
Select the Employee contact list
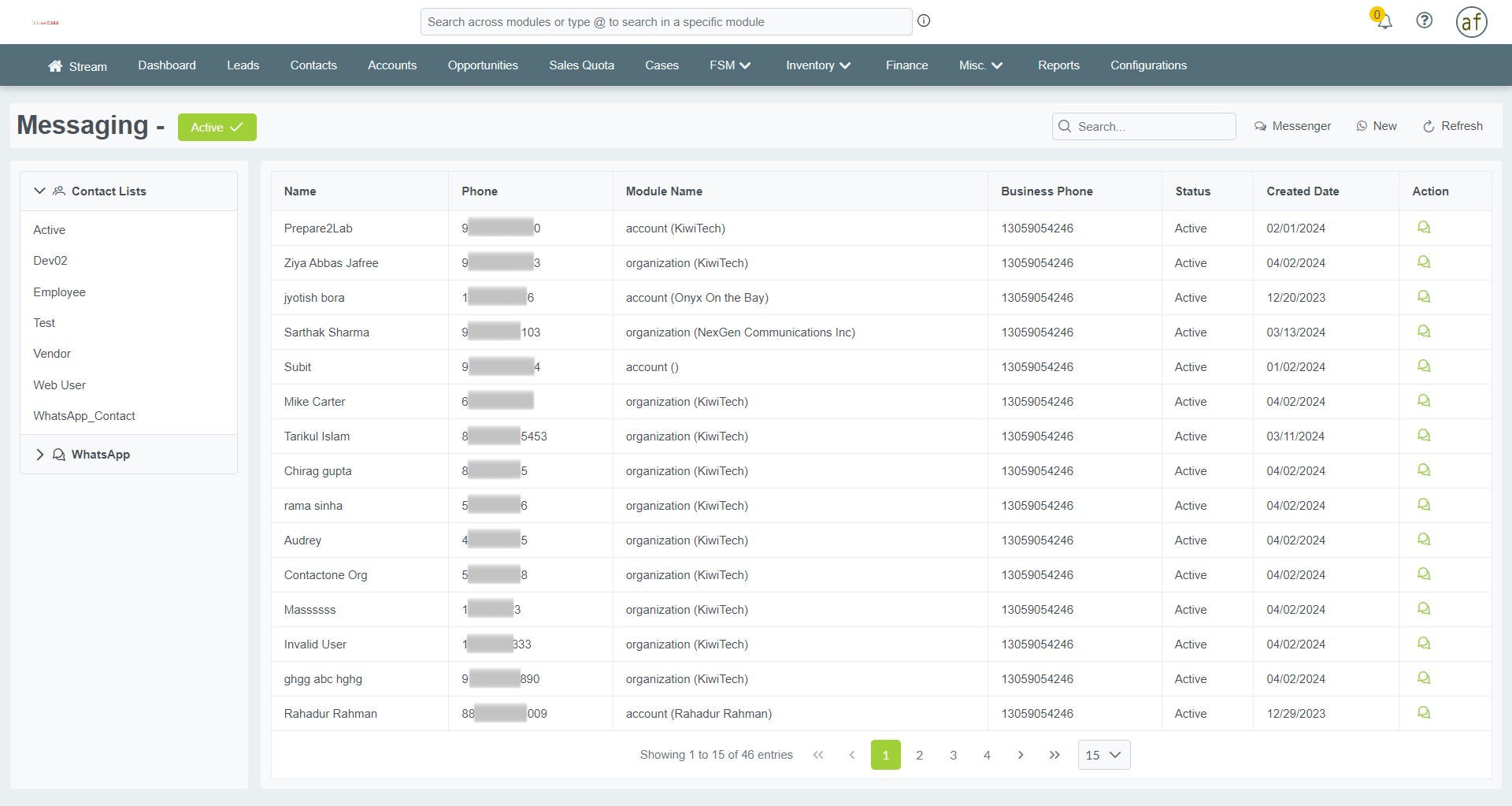pos(59,292)
